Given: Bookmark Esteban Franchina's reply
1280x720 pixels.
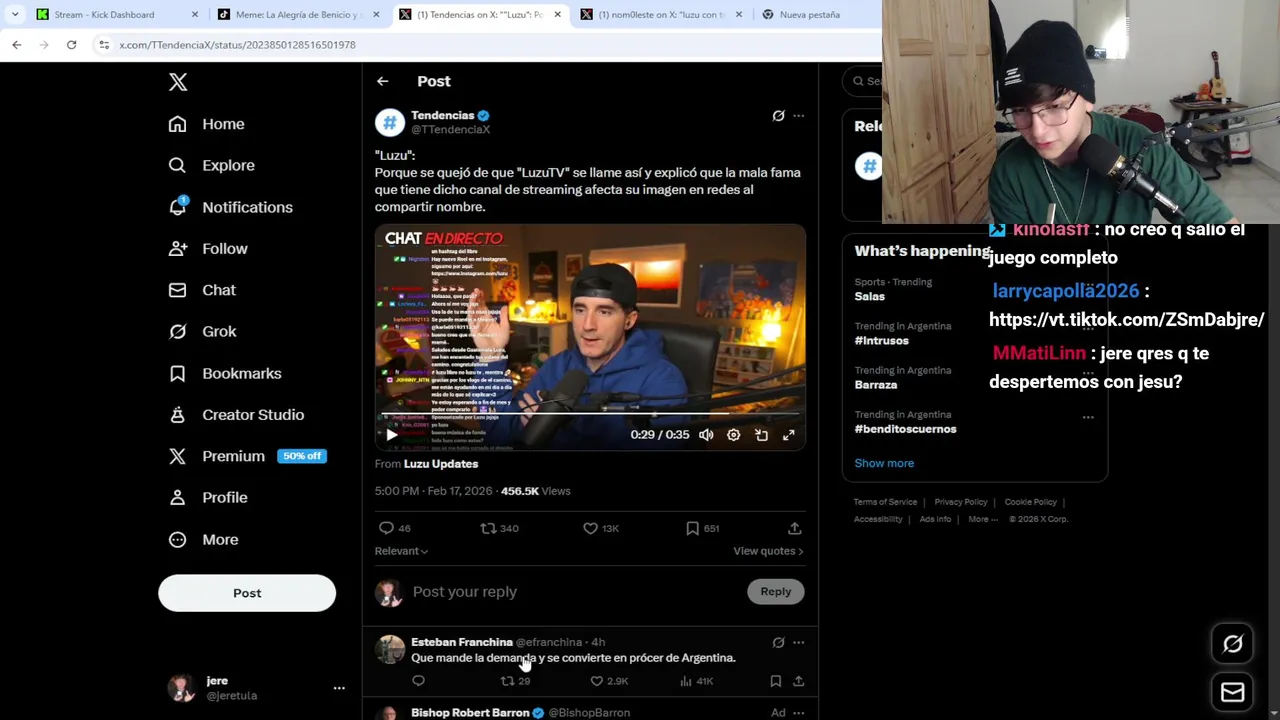Looking at the screenshot, I should coord(775,681).
